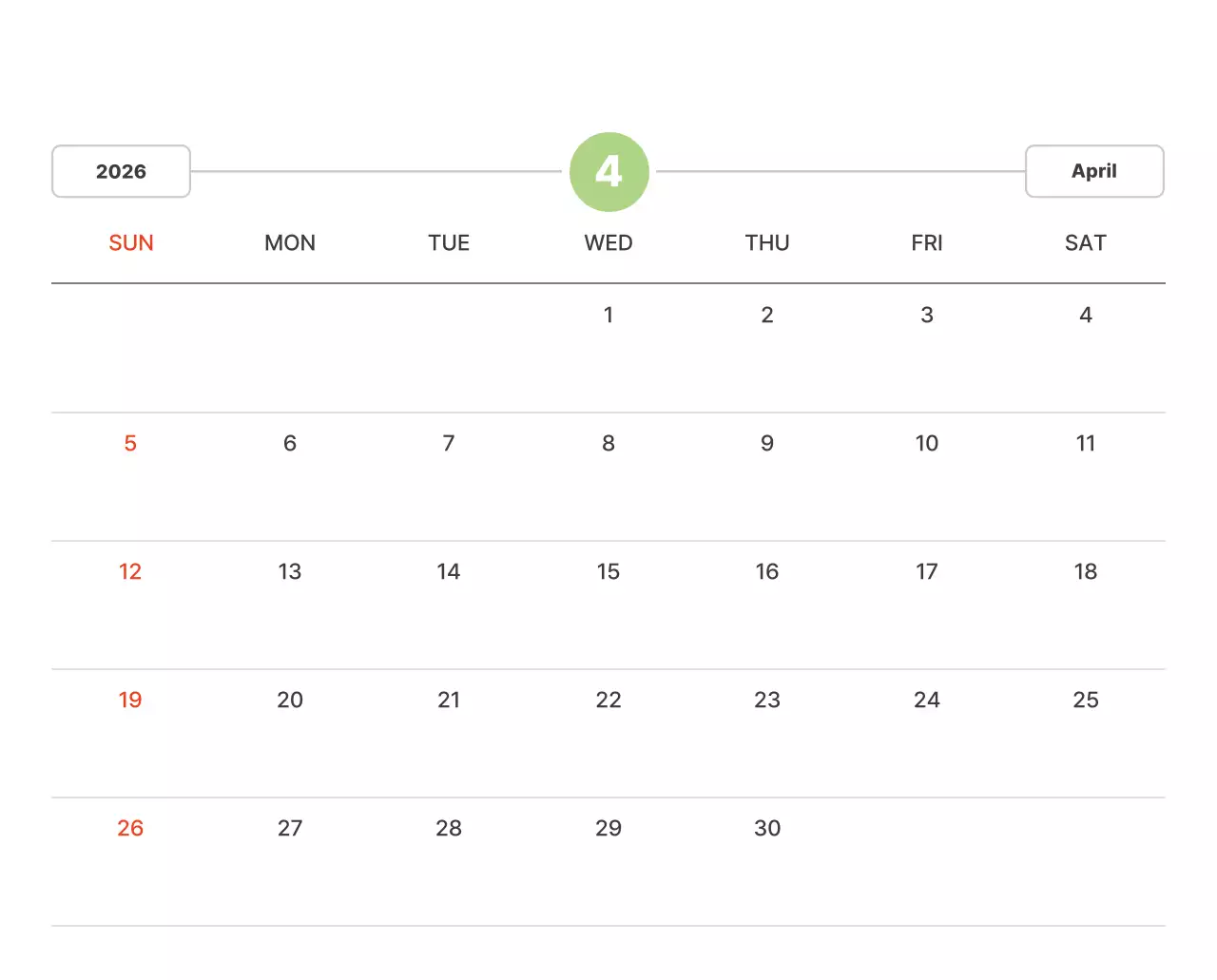Screen dimensions: 1217x980
Task: Open the 2026 year selector
Action: (121, 172)
